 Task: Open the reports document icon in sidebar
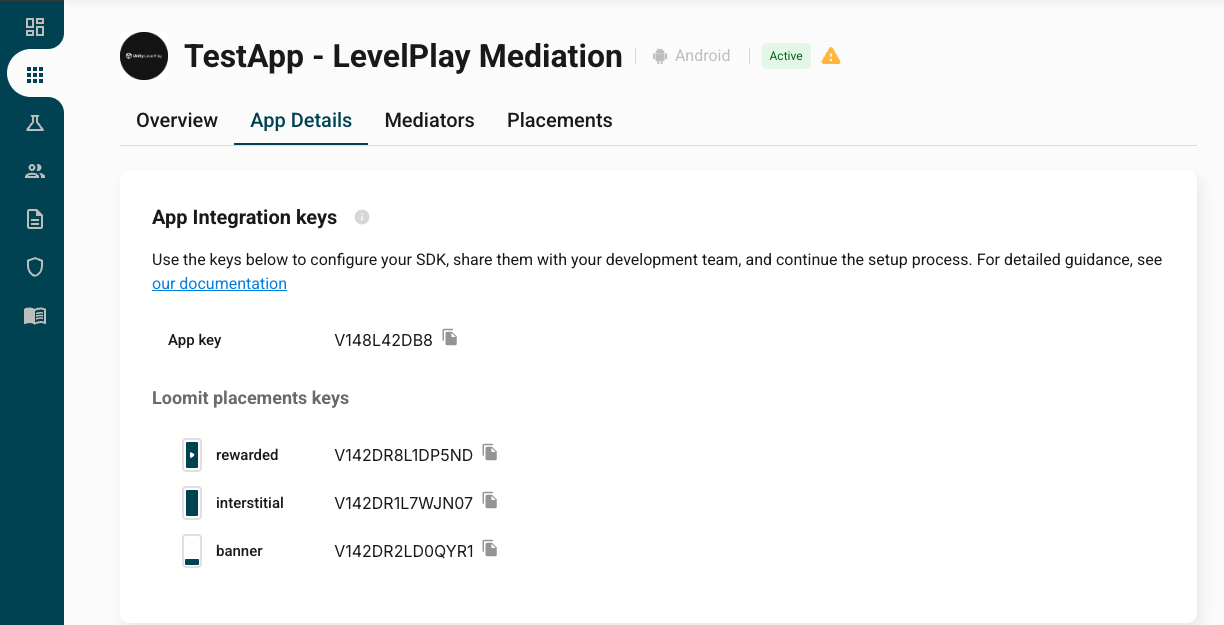point(35,219)
